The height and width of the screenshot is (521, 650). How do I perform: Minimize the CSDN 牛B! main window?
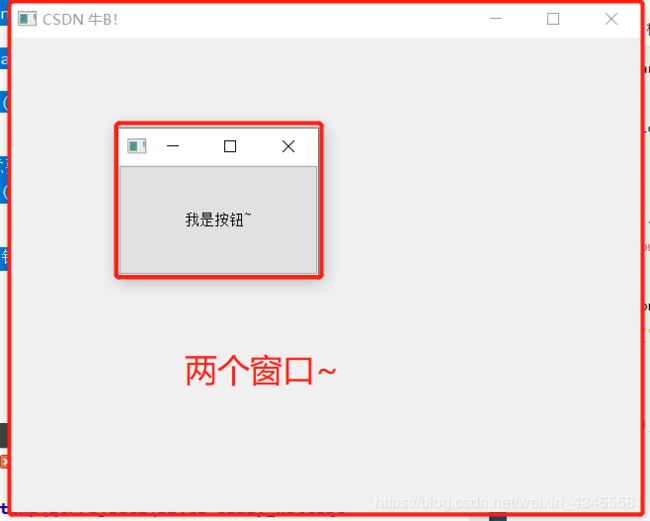pos(496,19)
